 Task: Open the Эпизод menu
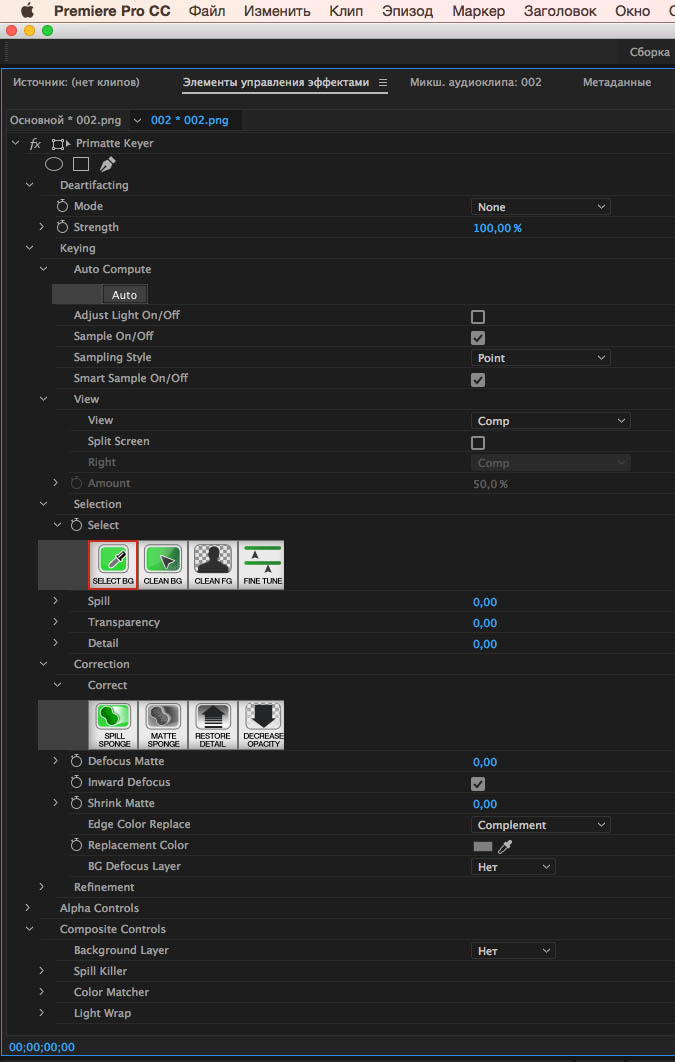coord(408,11)
